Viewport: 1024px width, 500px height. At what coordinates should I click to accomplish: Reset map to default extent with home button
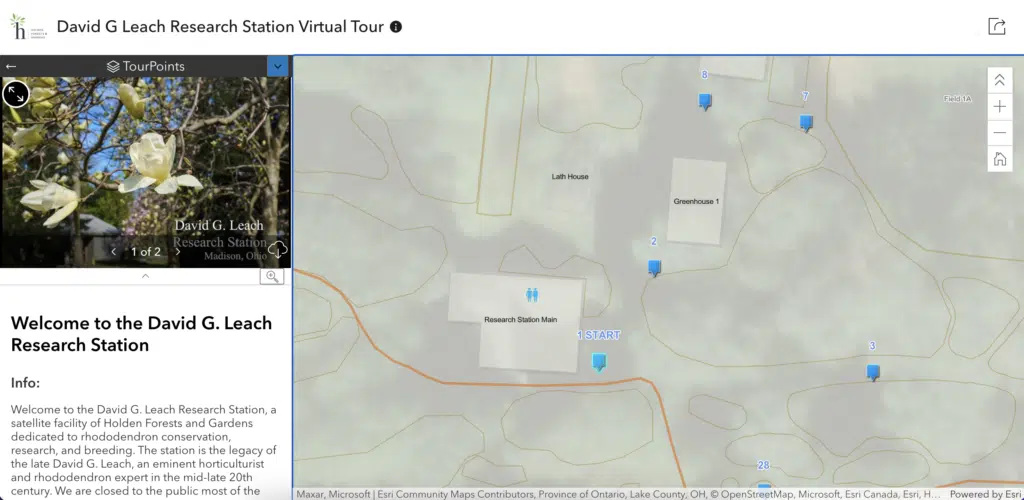click(999, 159)
